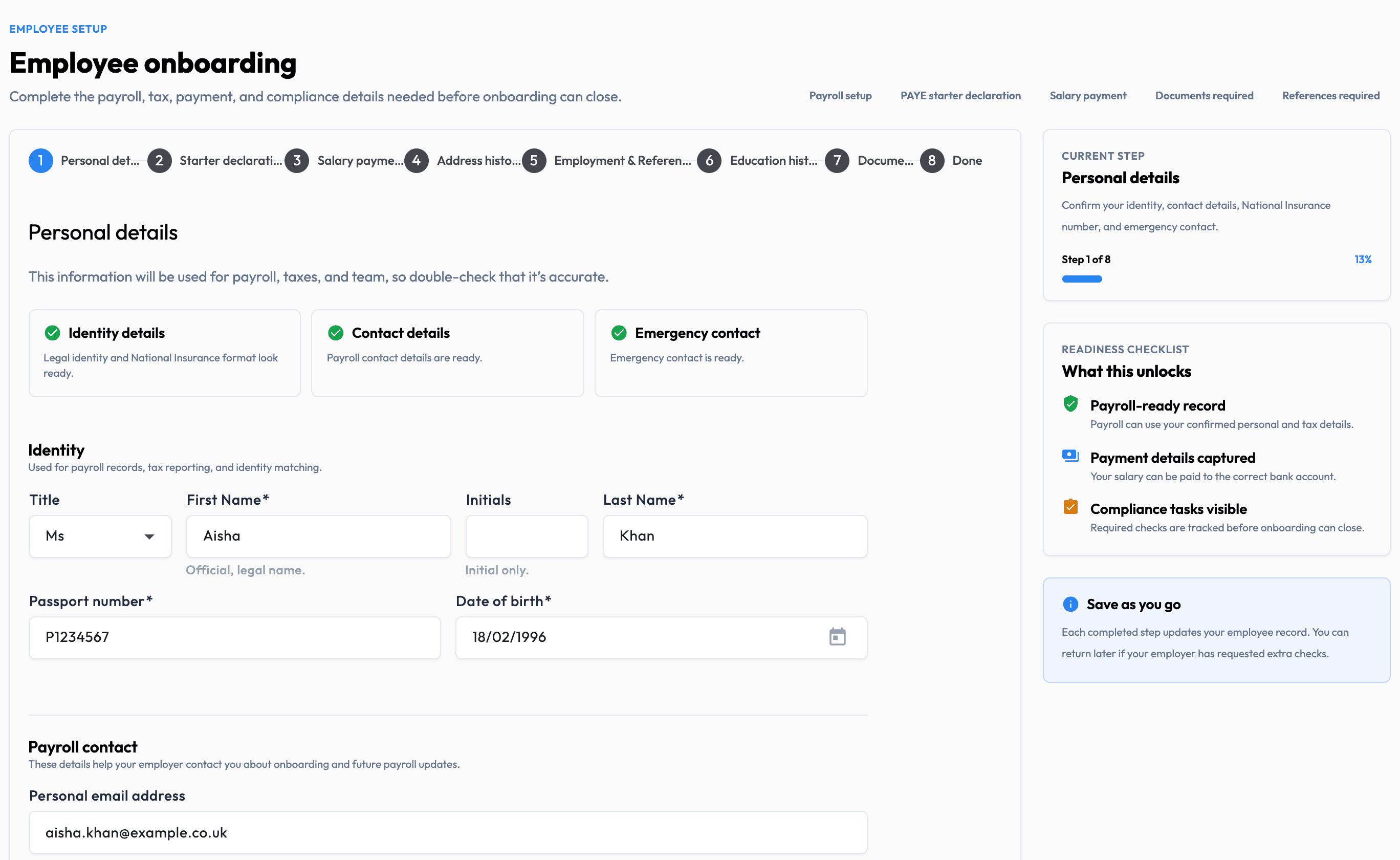
Task: Open the Payroll setup header link
Action: (840, 96)
